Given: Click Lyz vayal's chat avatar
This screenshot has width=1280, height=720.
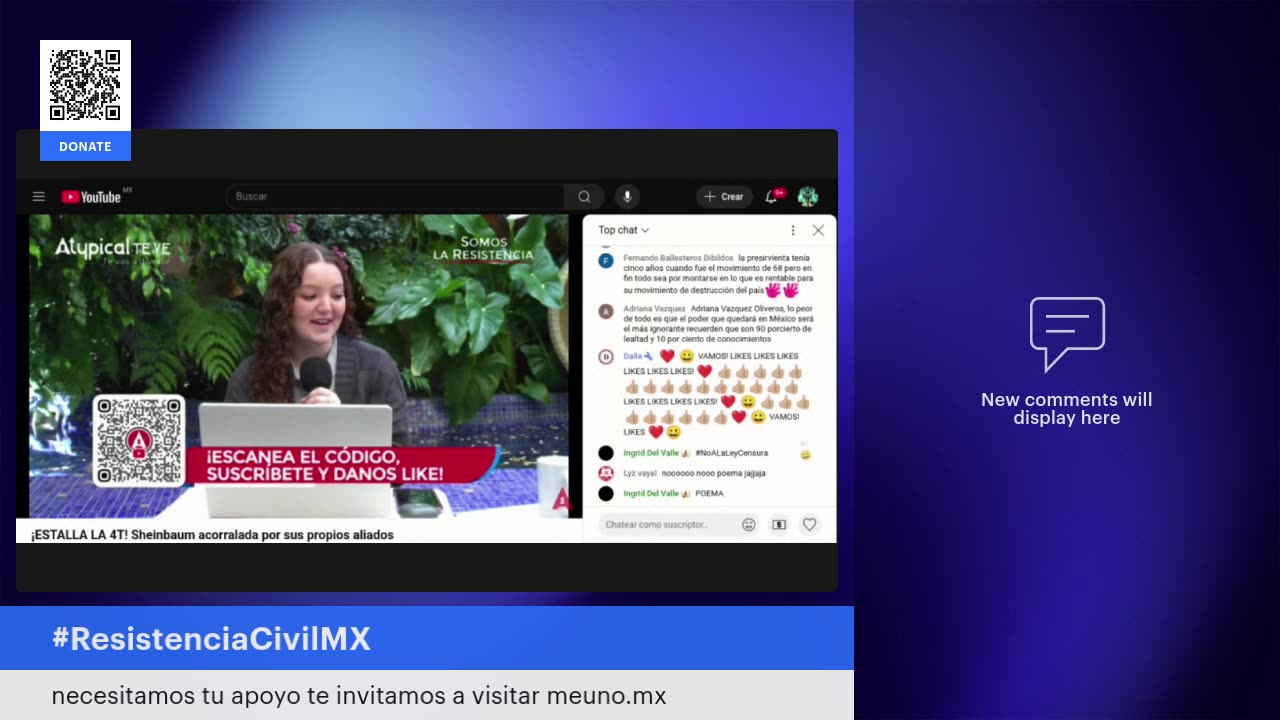Looking at the screenshot, I should click(x=605, y=473).
